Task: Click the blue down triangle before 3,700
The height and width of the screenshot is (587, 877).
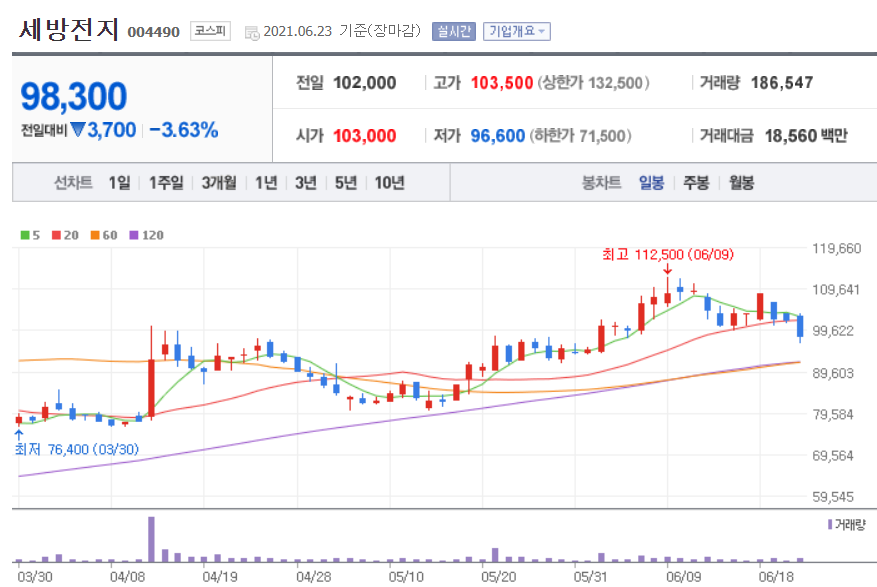Action: coord(78,130)
